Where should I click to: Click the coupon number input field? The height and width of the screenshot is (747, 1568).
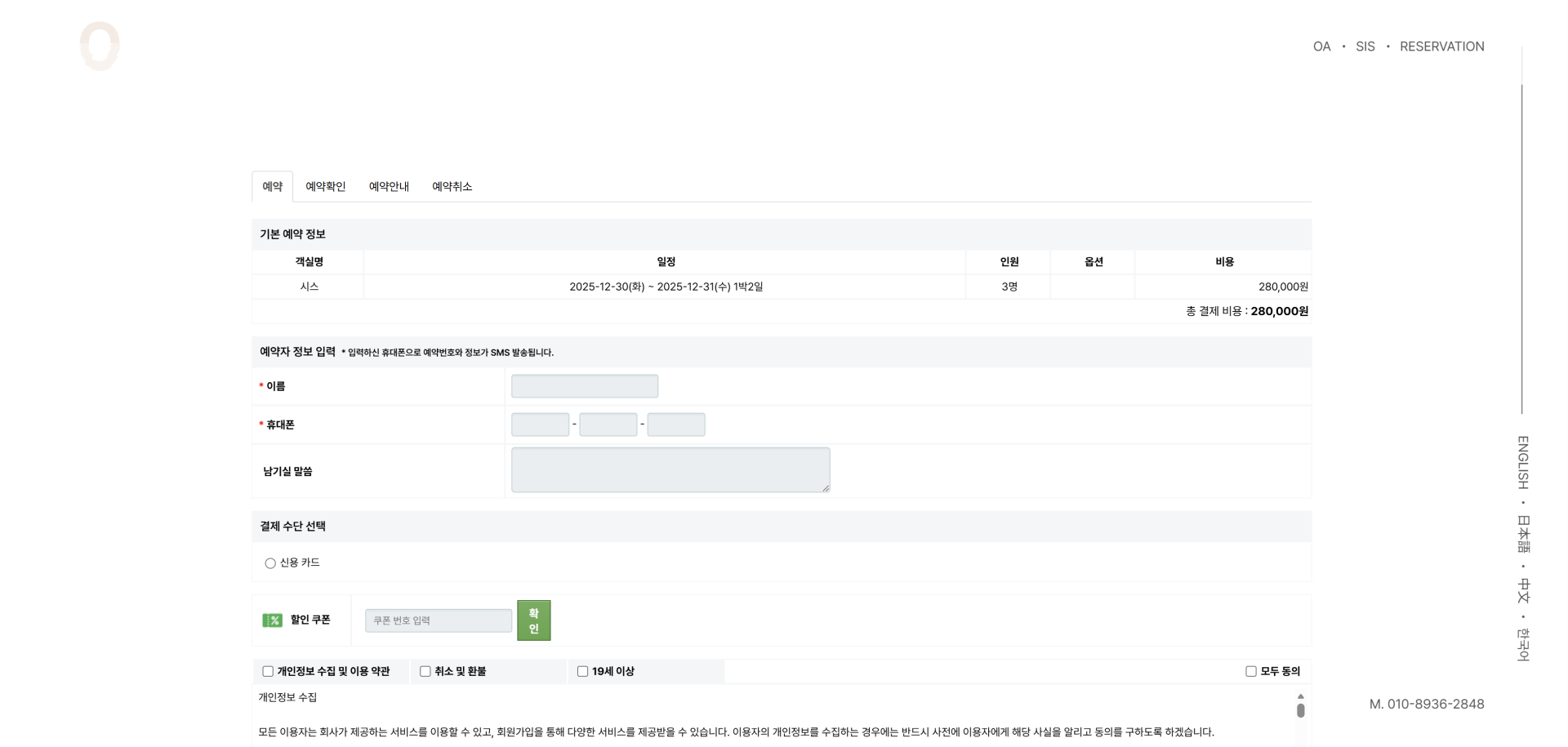pos(439,620)
